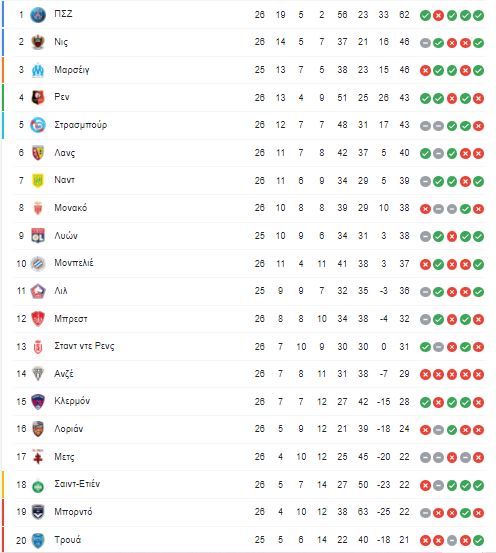Open the Σταντ ντε Ρενς link
496x553 pixels.
tap(84, 346)
